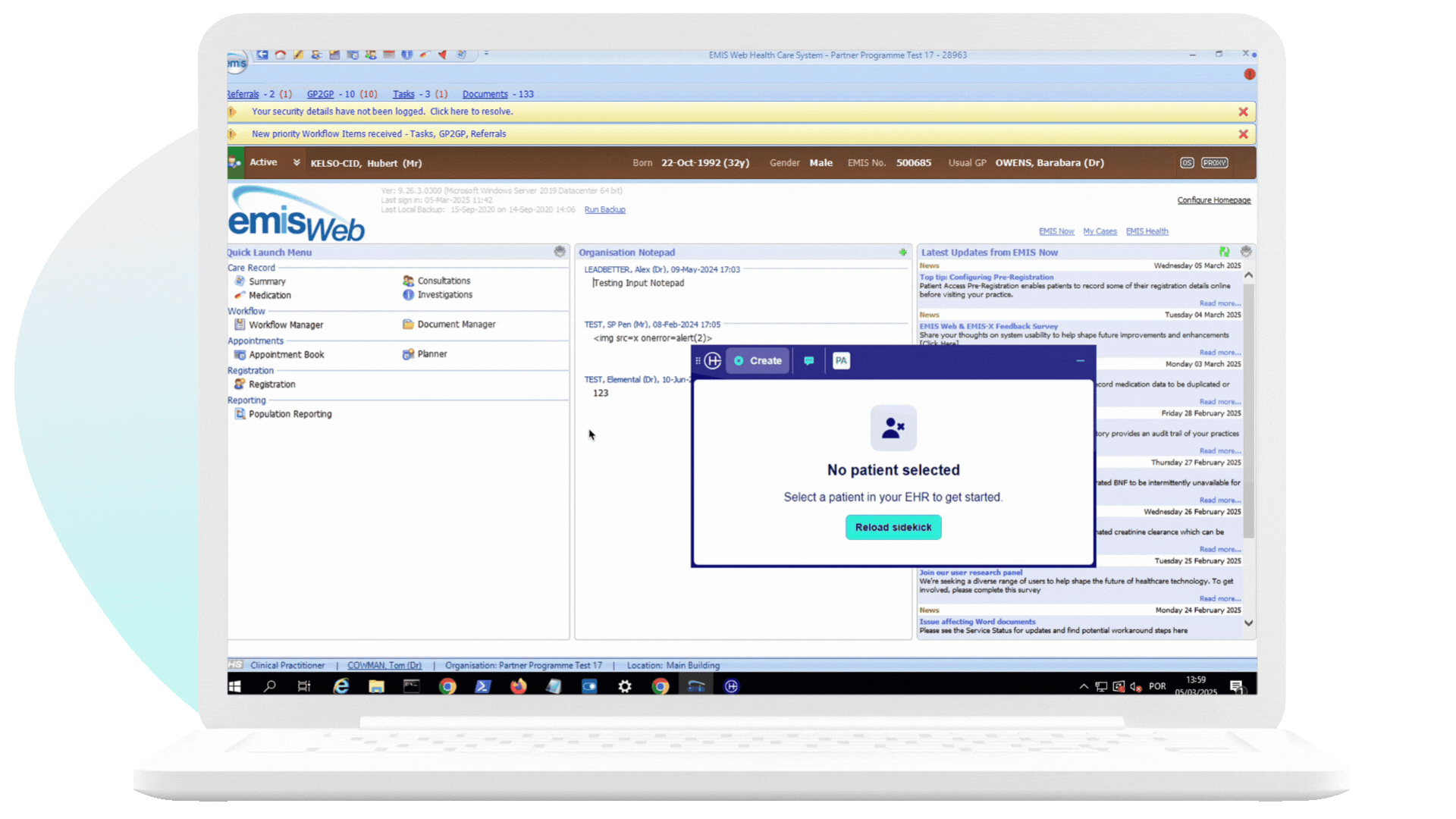Add a new Organisation Notepad entry
Viewport: 1456px width, 819px height.
(902, 253)
